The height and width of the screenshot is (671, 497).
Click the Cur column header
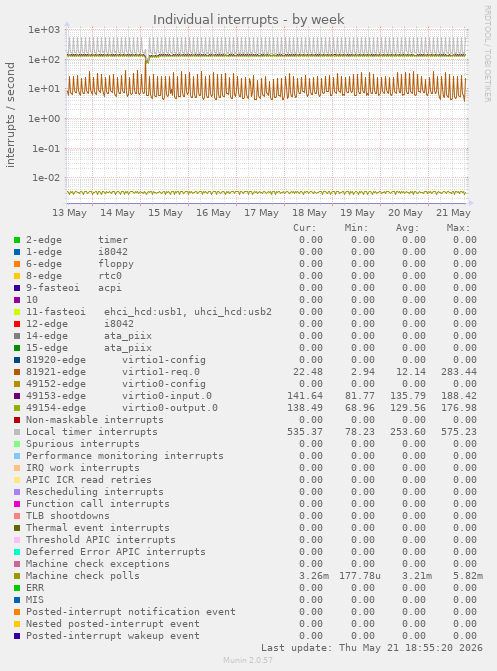(304, 228)
